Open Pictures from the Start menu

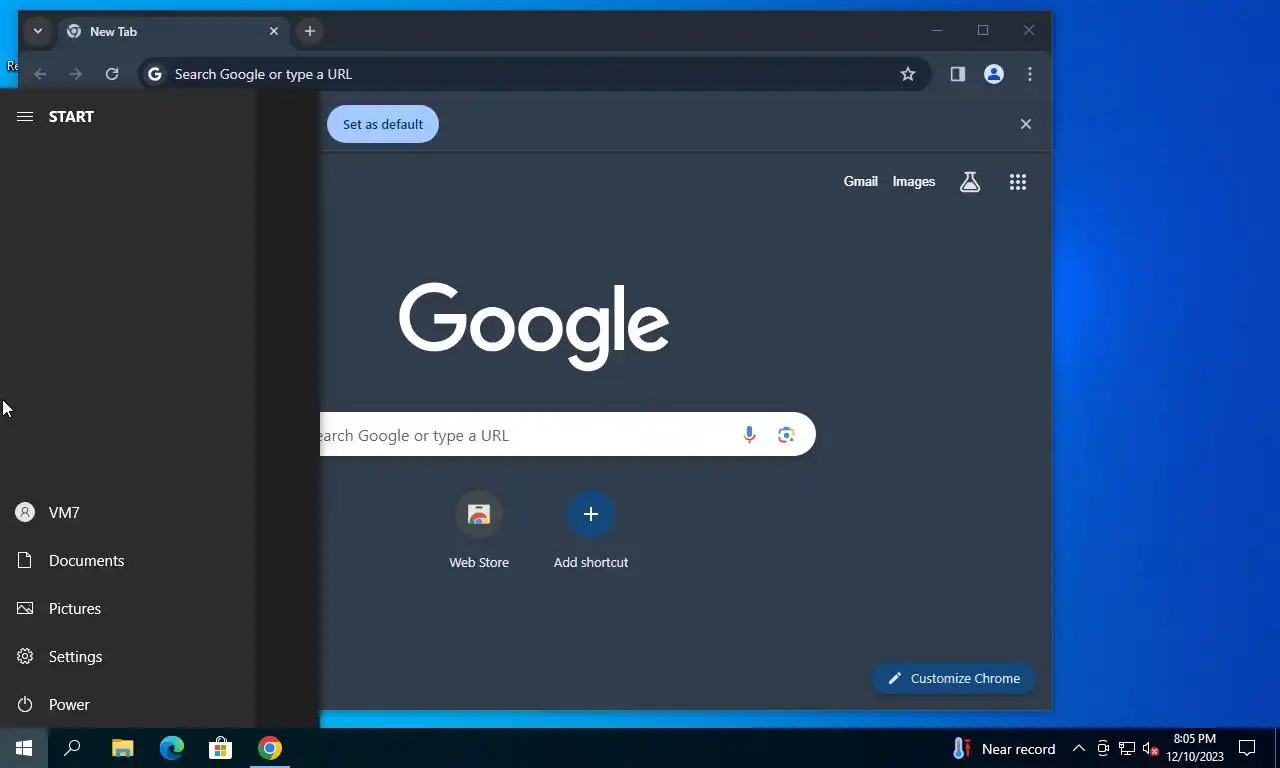pos(128,608)
